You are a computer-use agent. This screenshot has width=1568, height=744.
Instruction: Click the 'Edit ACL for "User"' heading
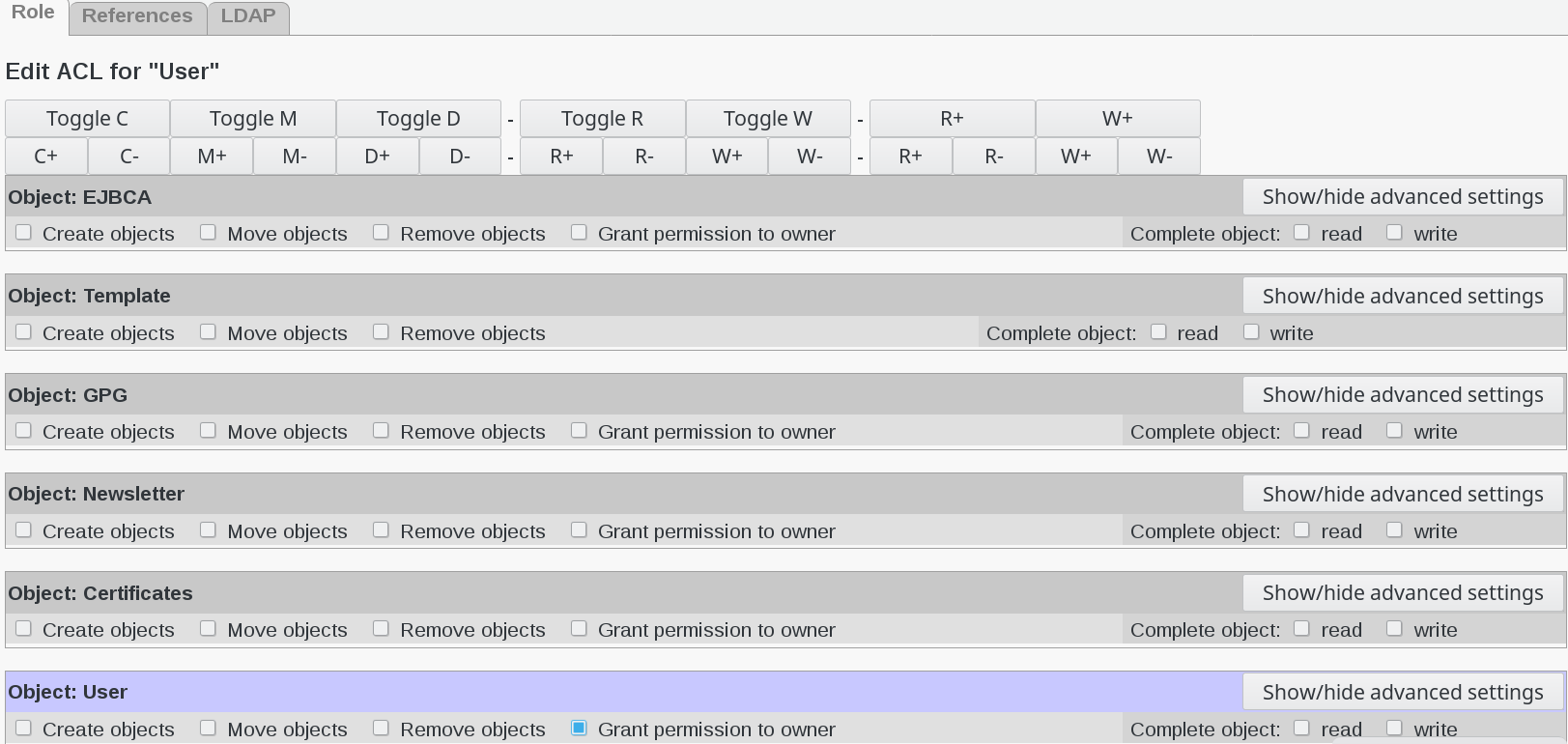[112, 72]
